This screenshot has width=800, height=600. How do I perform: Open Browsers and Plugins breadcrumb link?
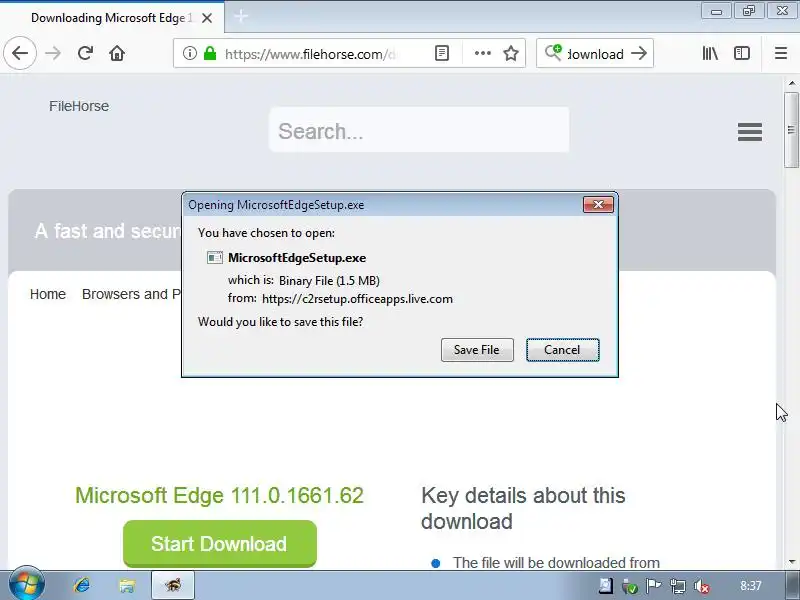click(131, 294)
